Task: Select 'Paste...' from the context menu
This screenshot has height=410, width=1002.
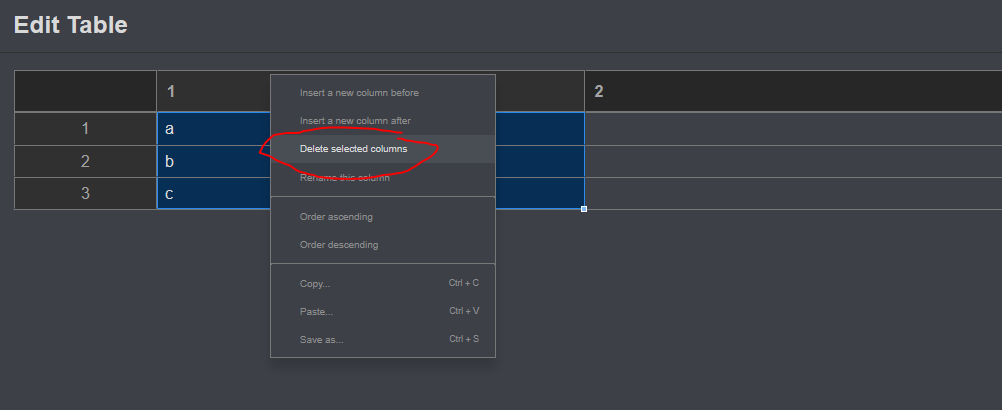Action: [x=316, y=312]
